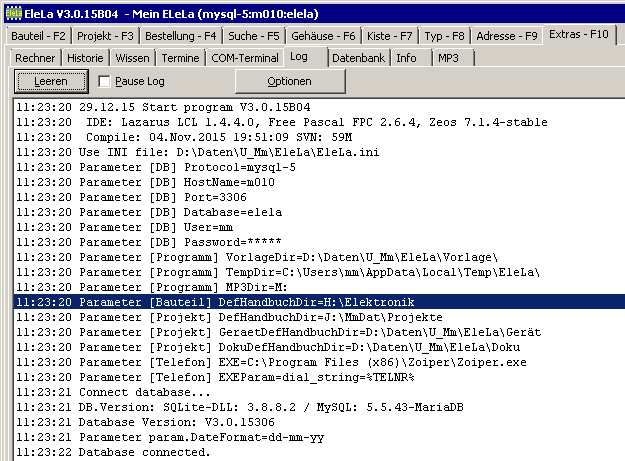Viewport: 625px width, 461px height.
Task: Switch to the Datenbank sub-tab
Action: click(x=358, y=58)
